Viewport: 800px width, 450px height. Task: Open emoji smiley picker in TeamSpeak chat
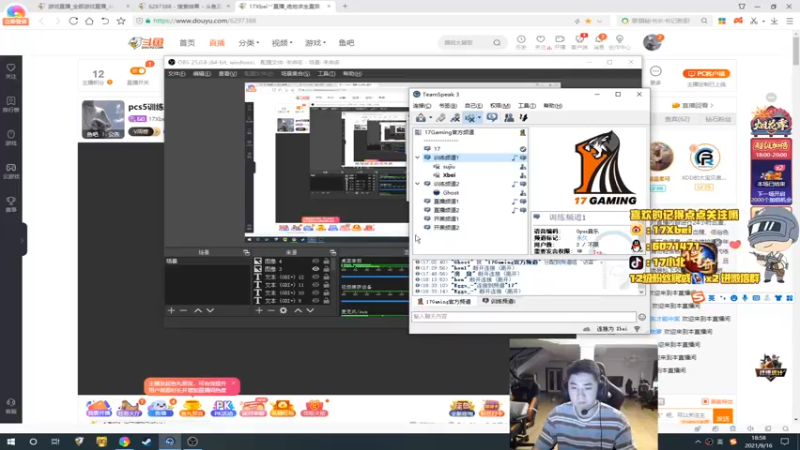(x=642, y=317)
